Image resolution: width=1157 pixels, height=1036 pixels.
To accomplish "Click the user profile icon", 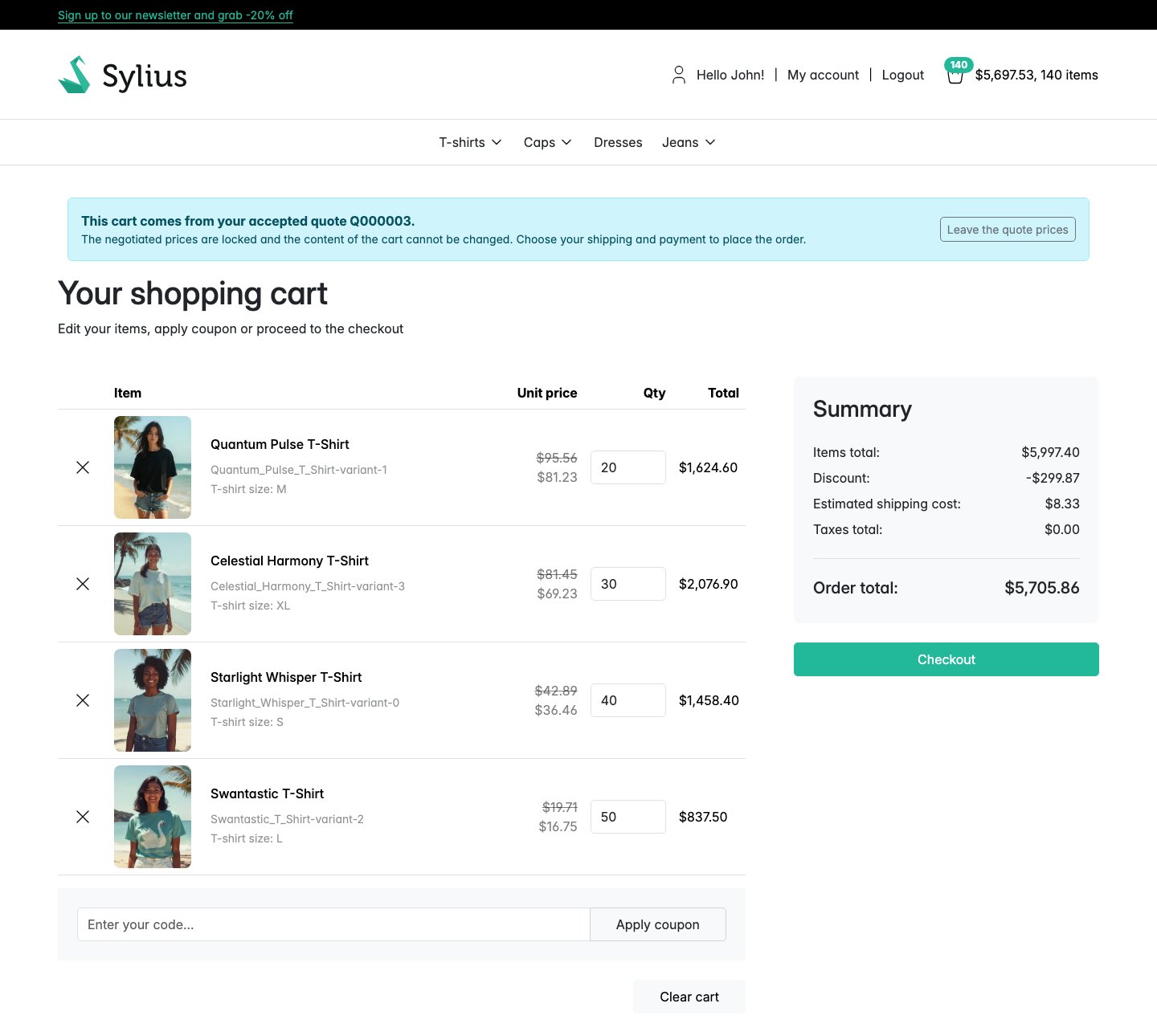I will [x=679, y=75].
